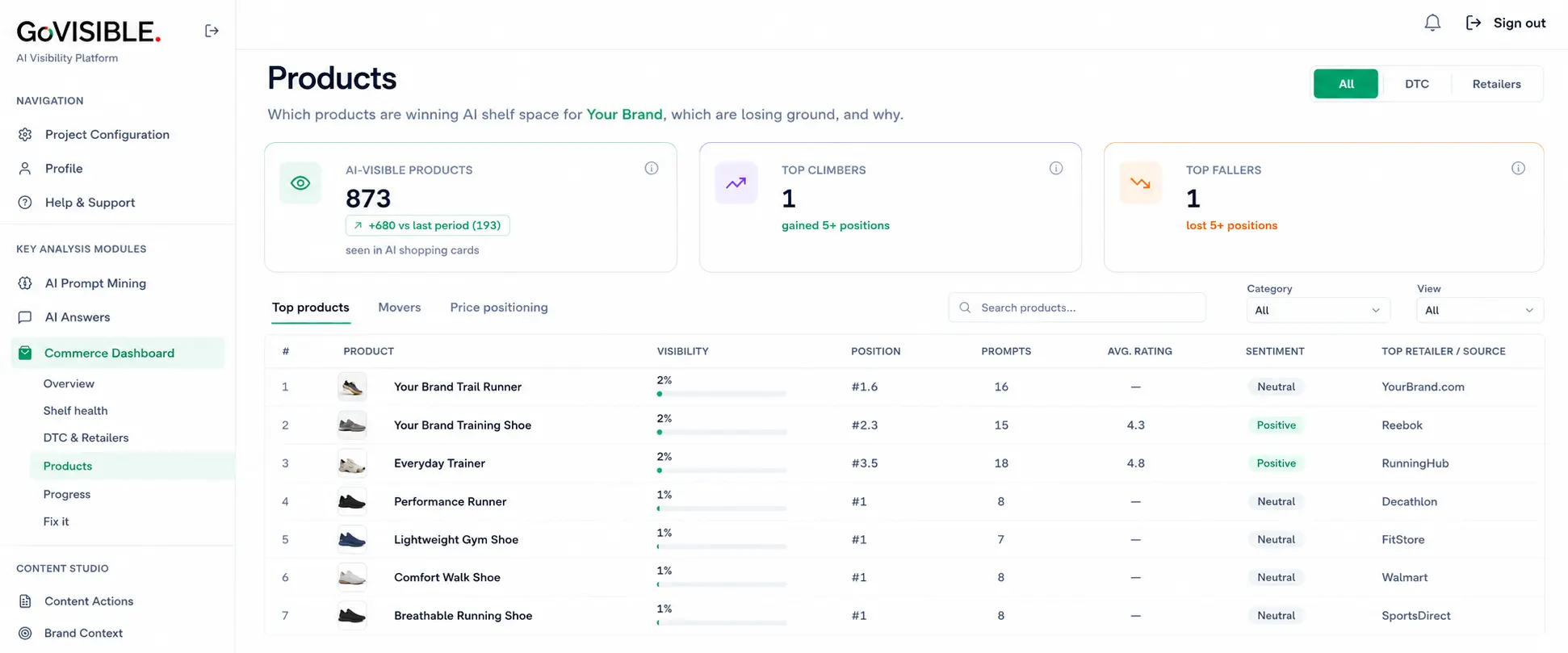Image resolution: width=1568 pixels, height=653 pixels.
Task: Open the Category dropdown
Action: click(1319, 310)
